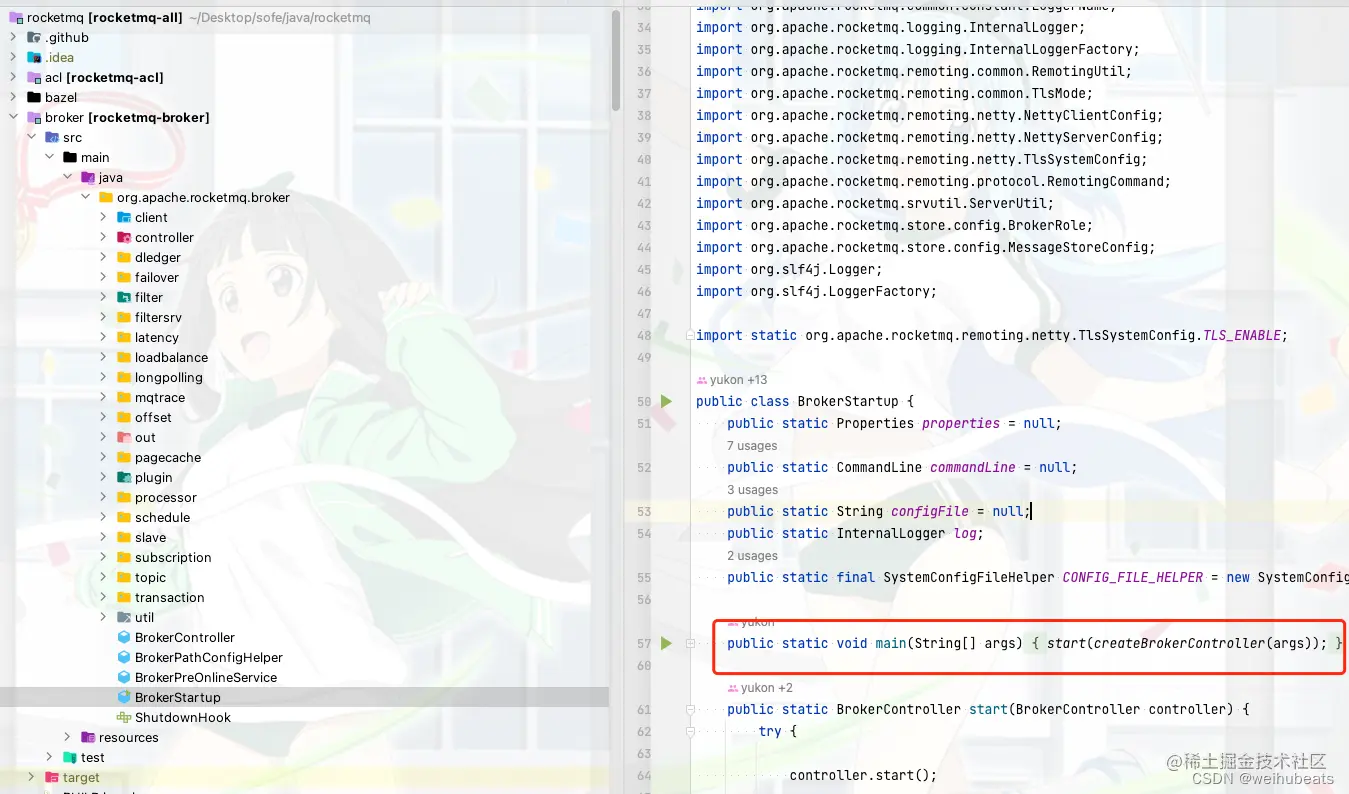
Task: Click the broker module folder icon
Action: coord(34,117)
